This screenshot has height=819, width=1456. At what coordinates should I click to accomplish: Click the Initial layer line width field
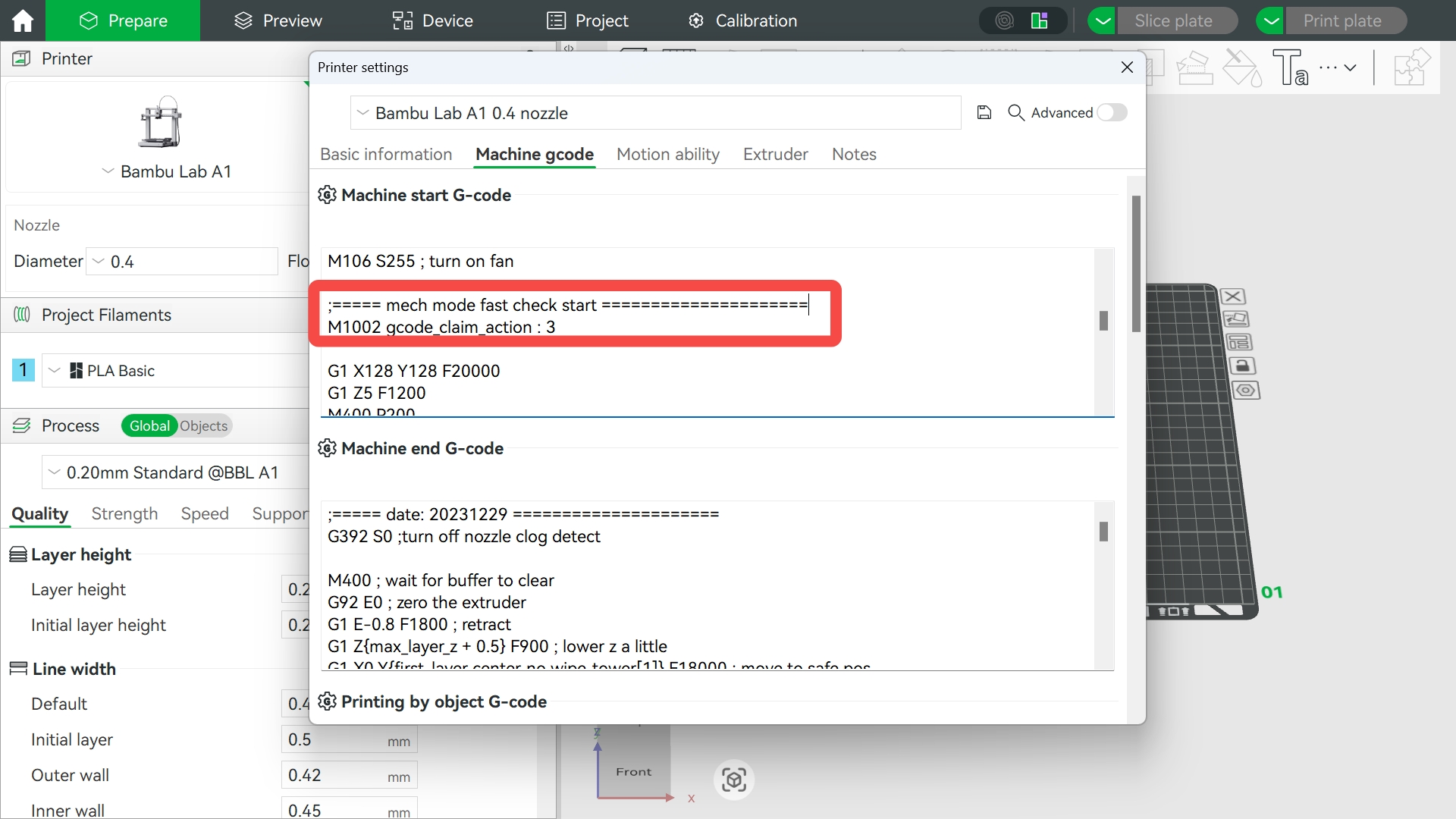click(349, 740)
